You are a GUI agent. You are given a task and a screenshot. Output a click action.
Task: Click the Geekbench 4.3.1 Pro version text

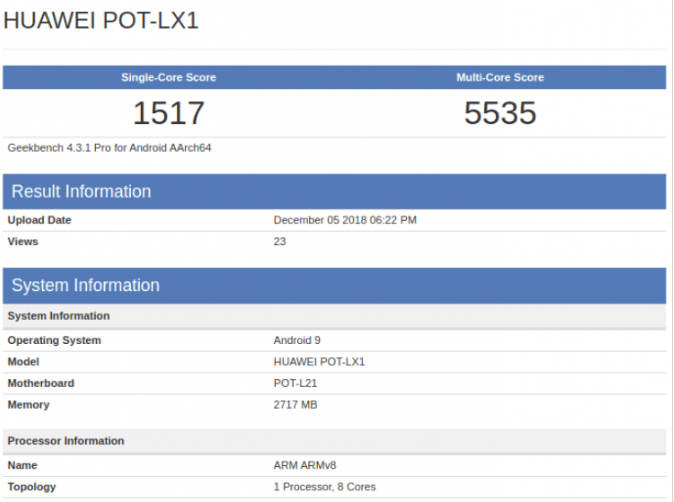[x=109, y=148]
